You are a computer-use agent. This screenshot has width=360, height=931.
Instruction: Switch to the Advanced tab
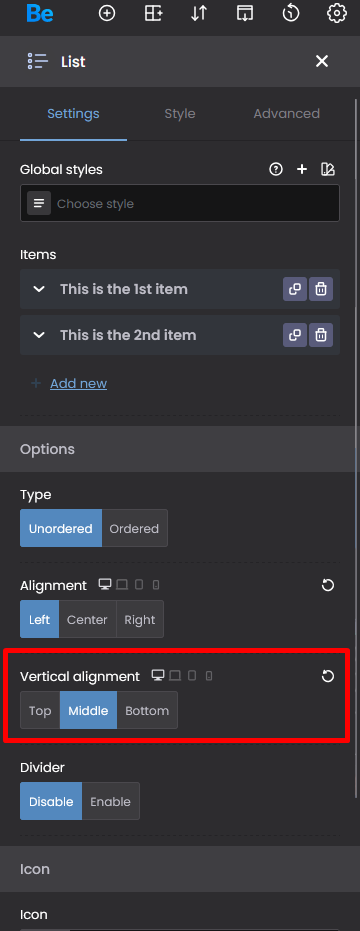pyautogui.click(x=286, y=113)
